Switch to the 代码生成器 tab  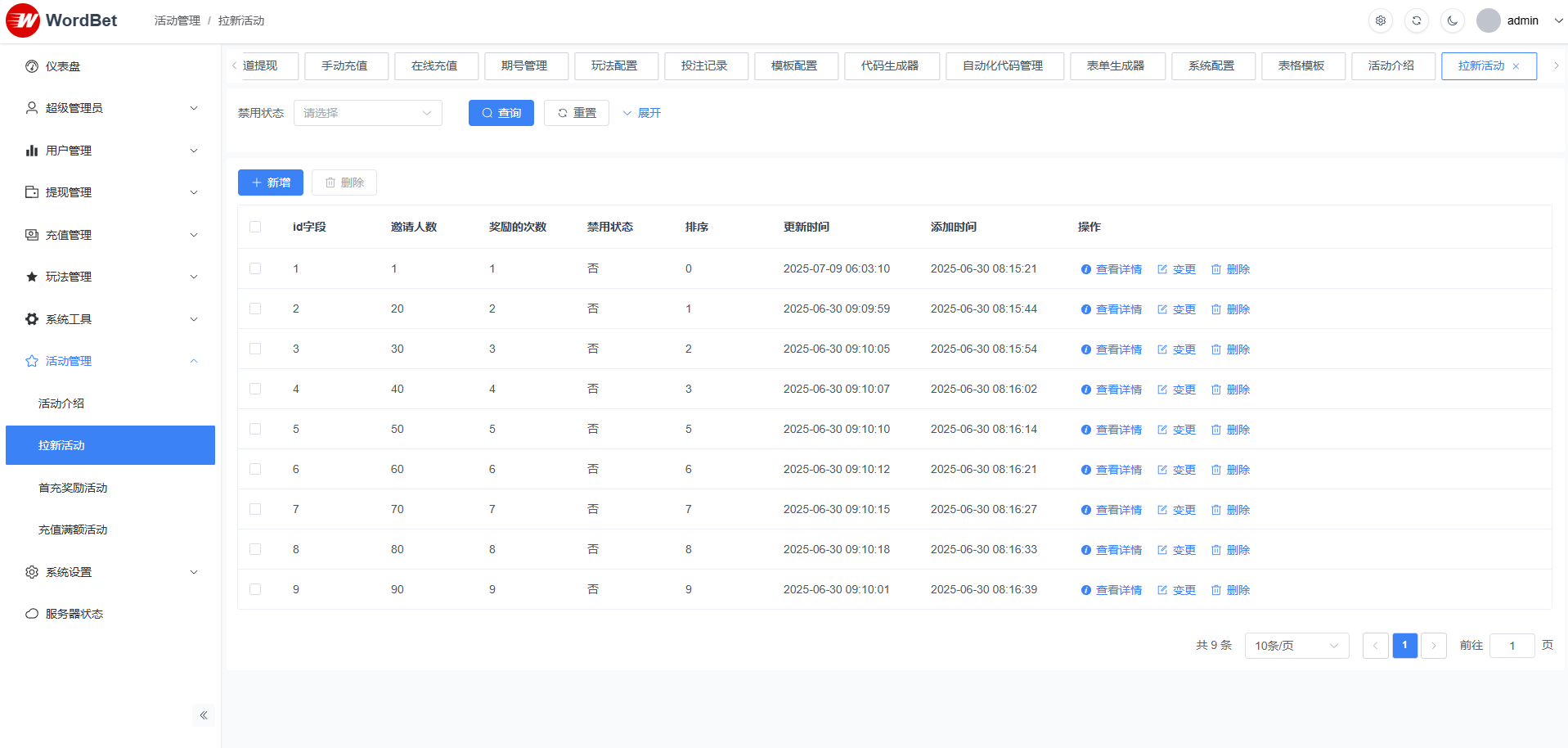890,65
